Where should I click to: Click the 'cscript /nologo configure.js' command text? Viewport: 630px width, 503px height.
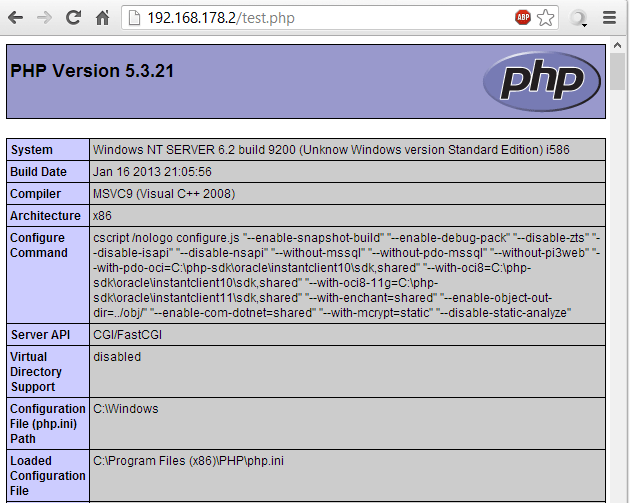click(x=166, y=237)
